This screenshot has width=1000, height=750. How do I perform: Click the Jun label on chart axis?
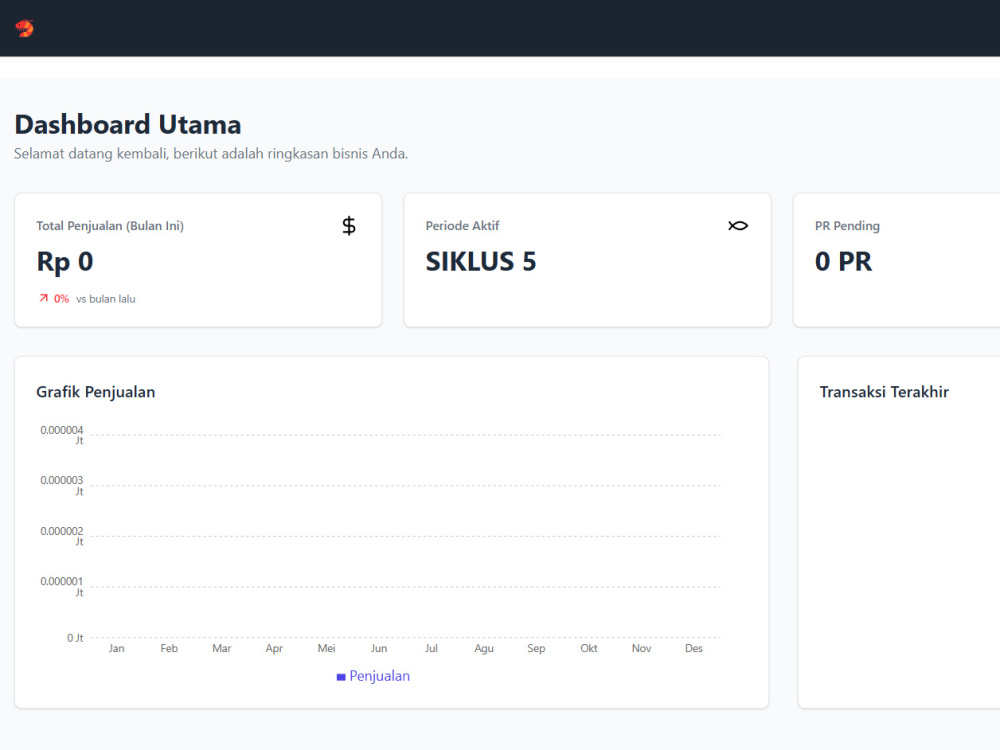[x=379, y=648]
